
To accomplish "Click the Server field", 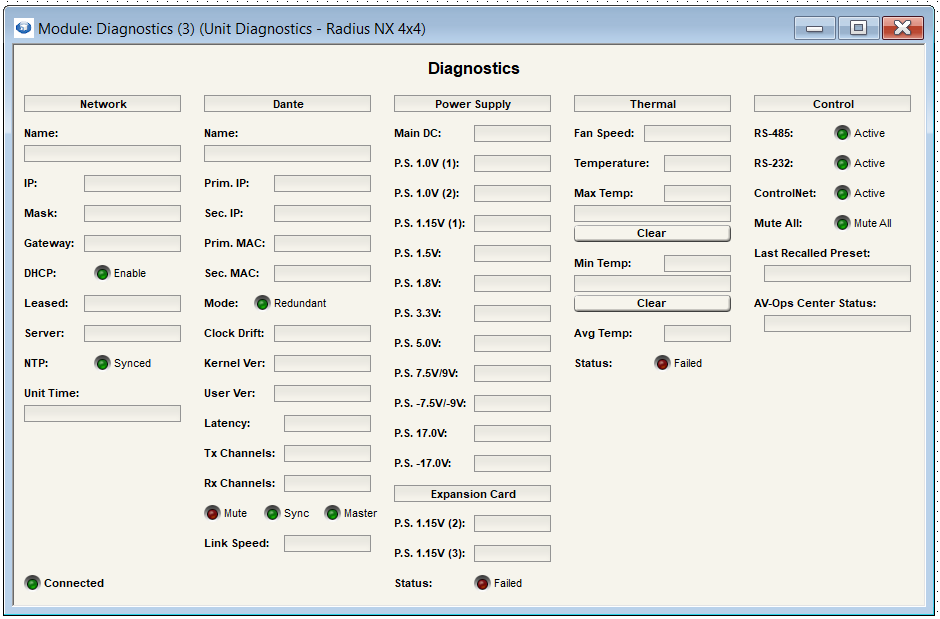I will pos(132,333).
